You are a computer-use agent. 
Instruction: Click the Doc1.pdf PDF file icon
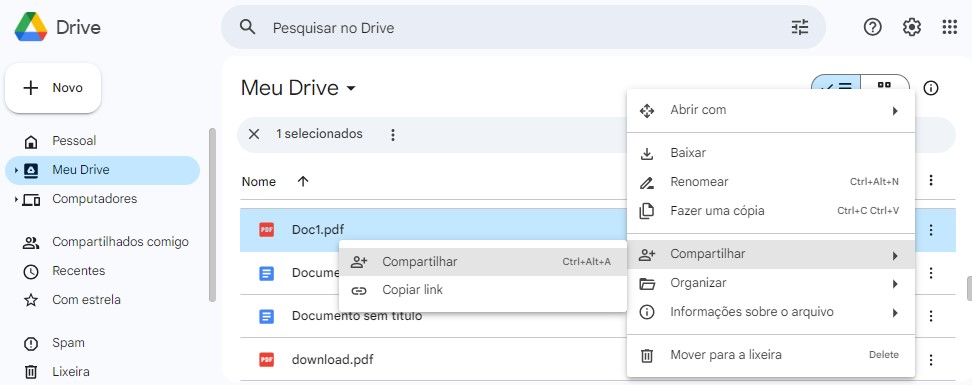(x=267, y=230)
